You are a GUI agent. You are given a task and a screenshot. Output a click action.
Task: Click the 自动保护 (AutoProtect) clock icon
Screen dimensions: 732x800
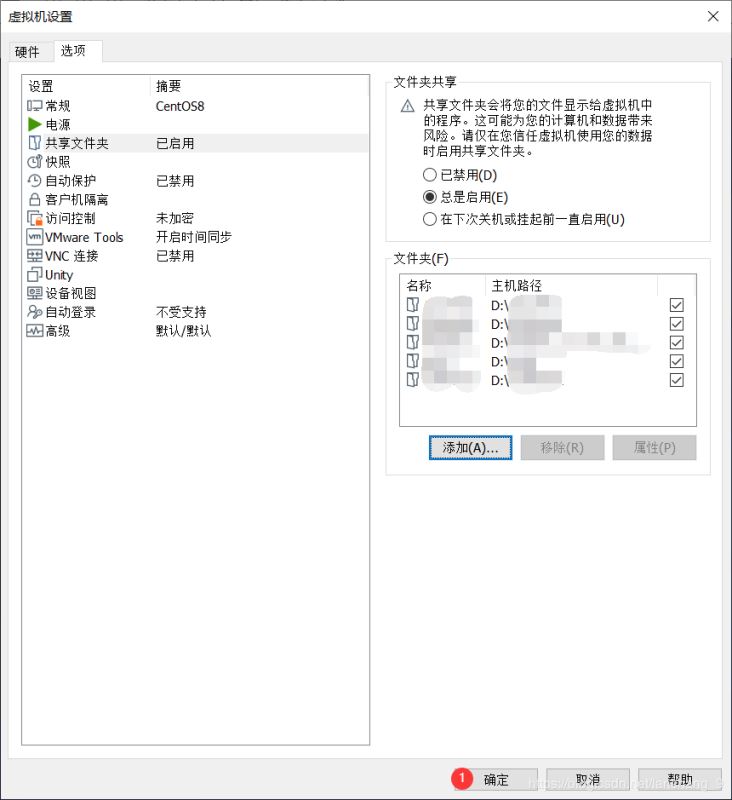coord(35,181)
